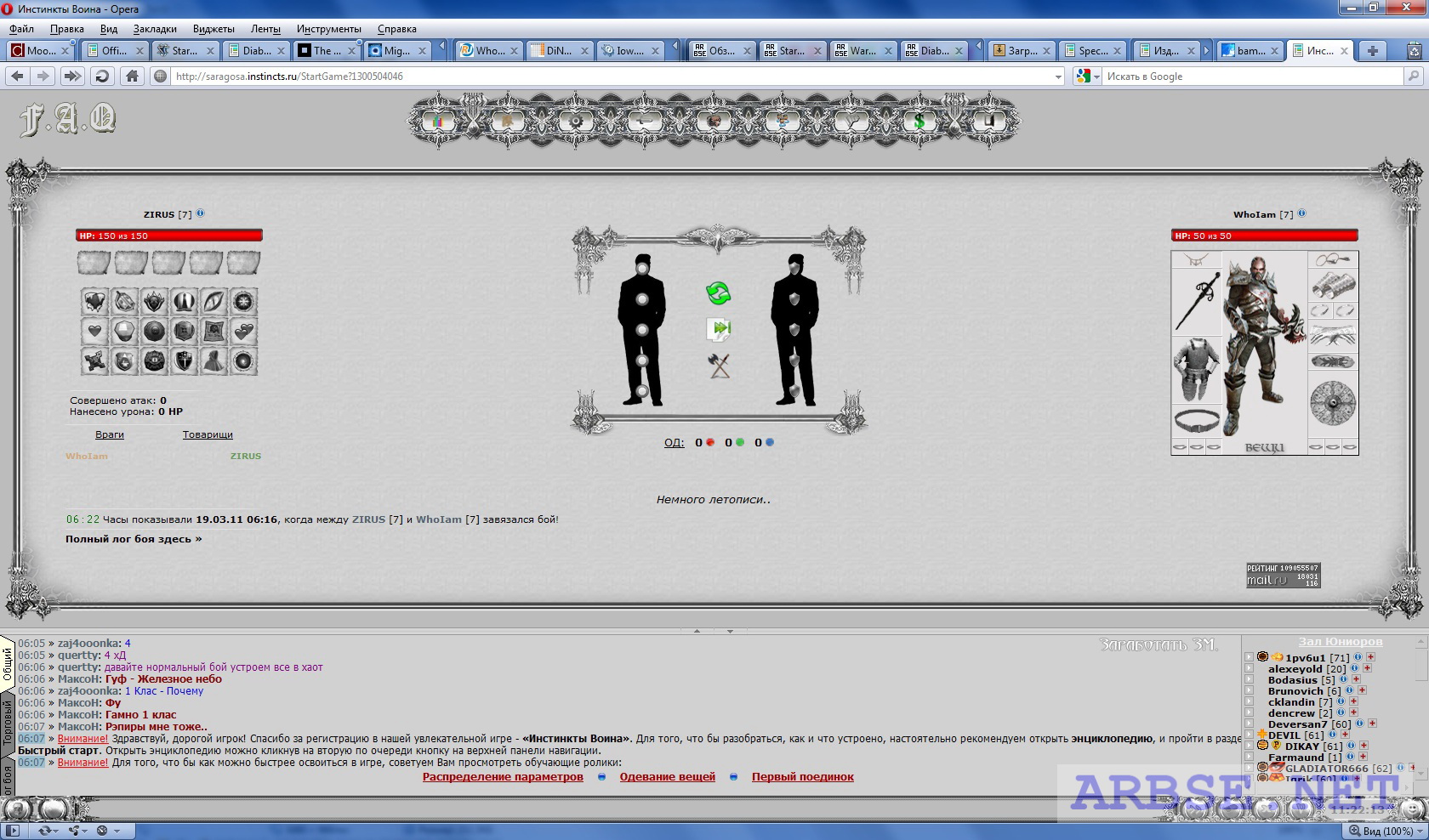Image resolution: width=1429 pixels, height=840 pixels.
Task: Open Полный лог боя здесь link
Action: 134,539
